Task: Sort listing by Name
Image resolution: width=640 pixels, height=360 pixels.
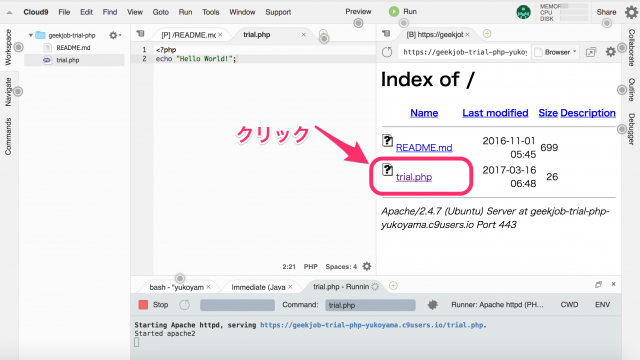Action: pos(424,113)
